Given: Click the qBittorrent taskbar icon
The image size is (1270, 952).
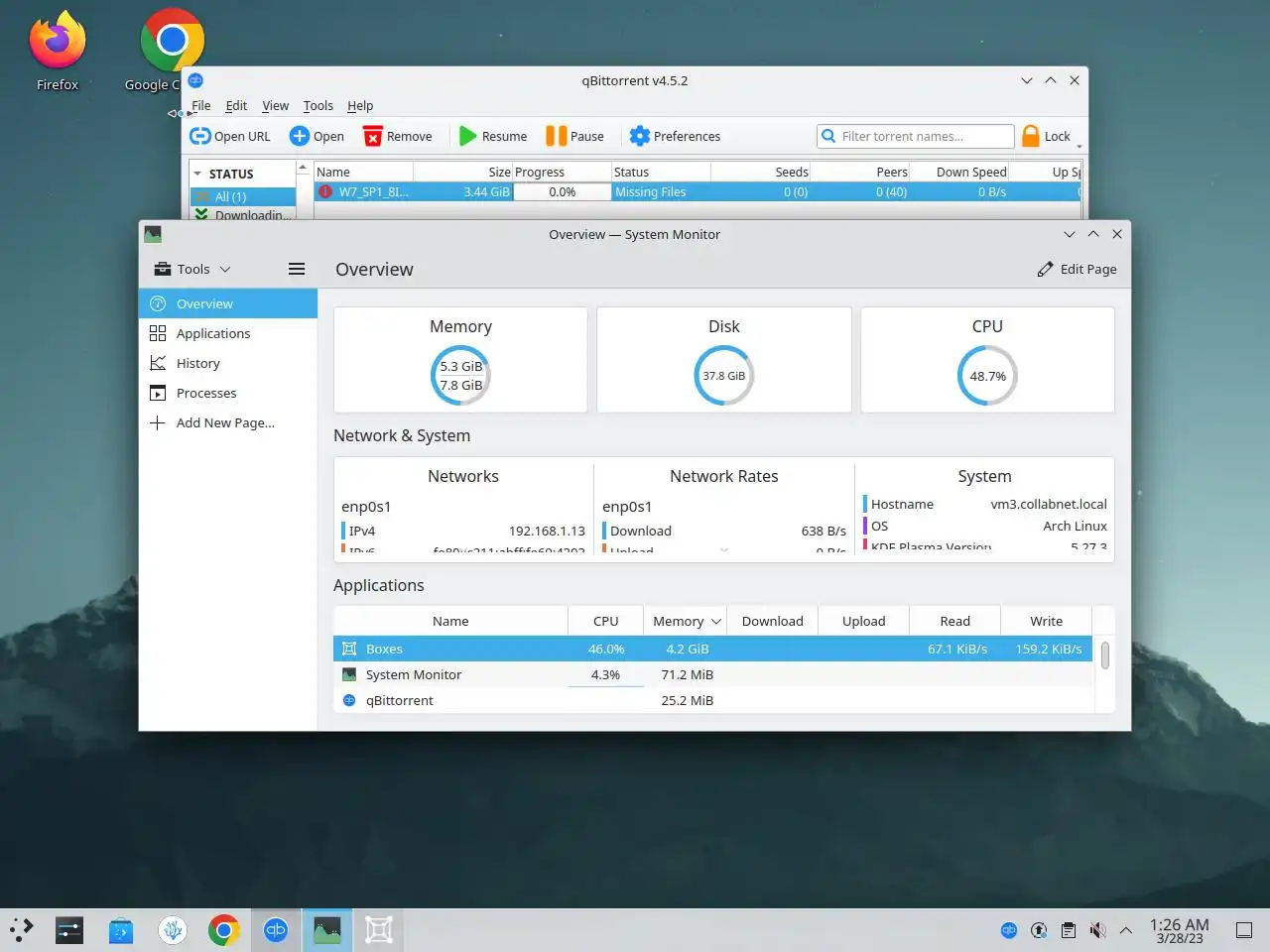Looking at the screenshot, I should coord(276,929).
